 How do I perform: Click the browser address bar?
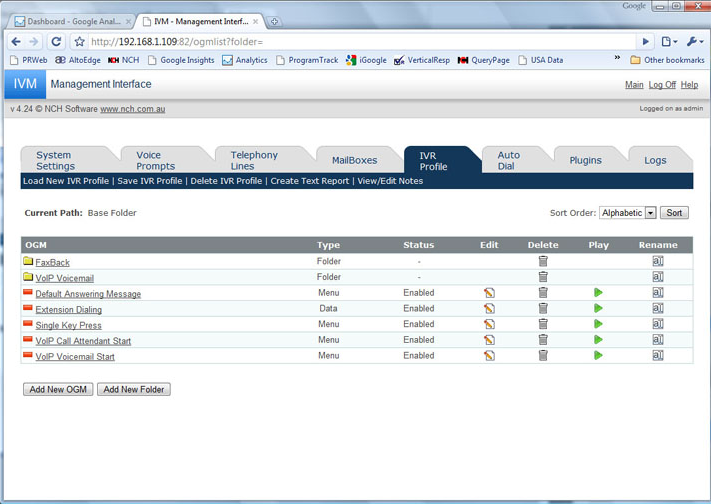360,42
